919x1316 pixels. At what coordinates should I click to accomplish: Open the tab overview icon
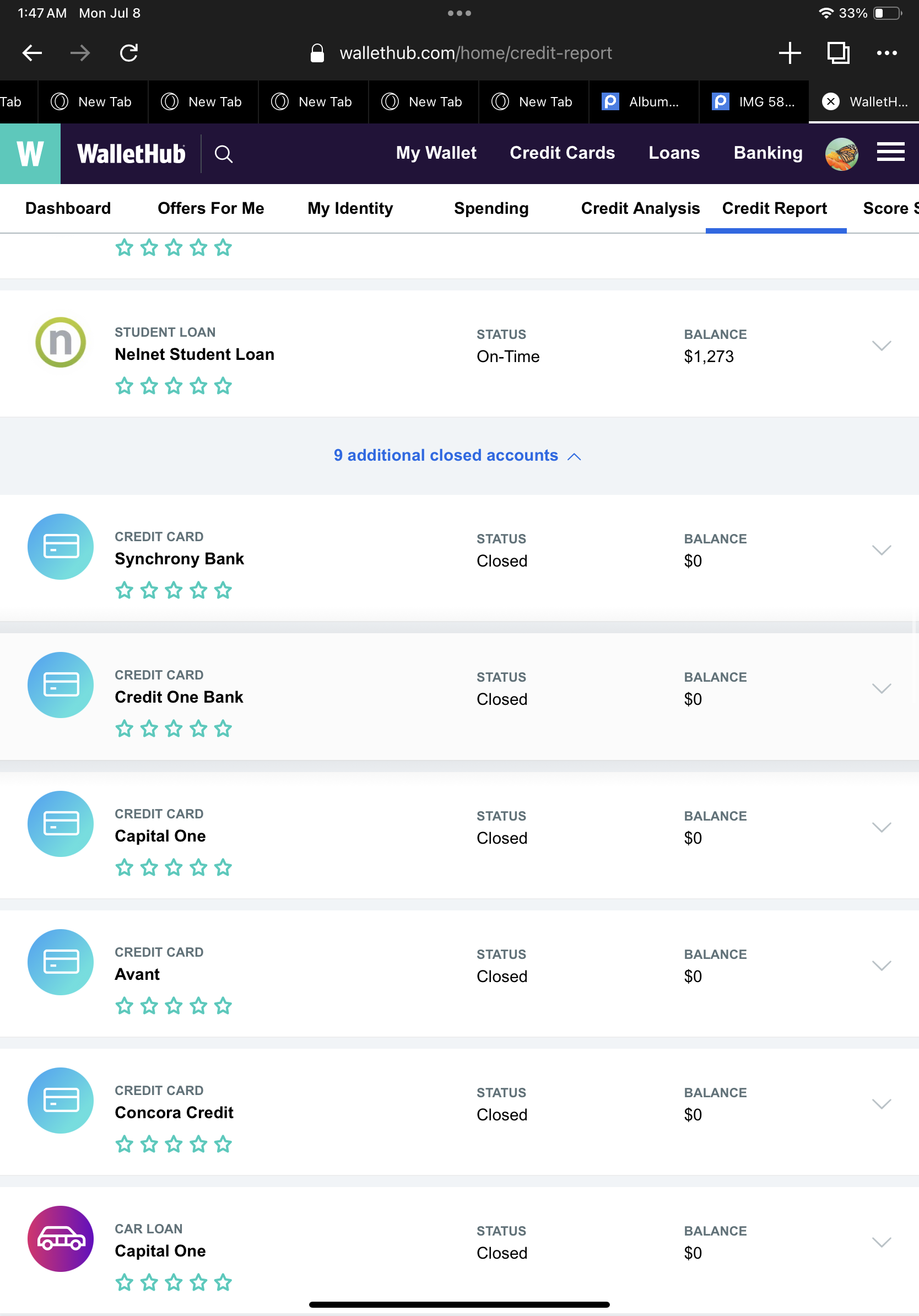837,53
